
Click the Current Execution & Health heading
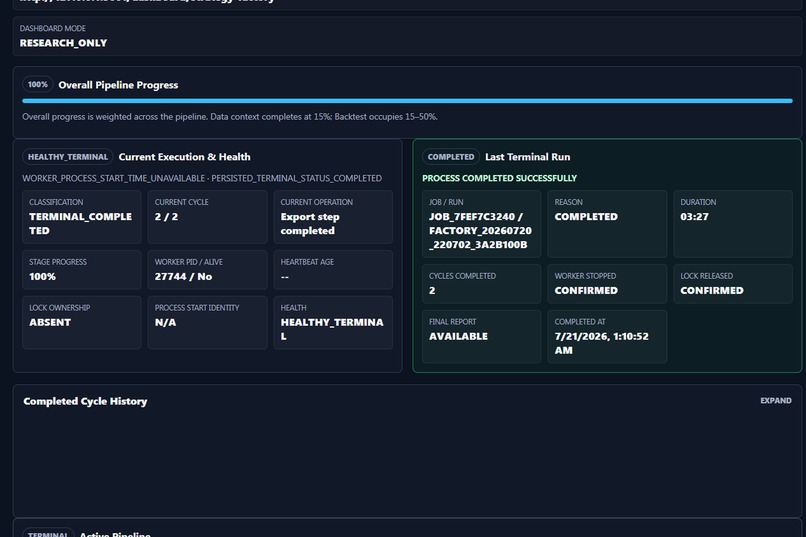click(184, 157)
